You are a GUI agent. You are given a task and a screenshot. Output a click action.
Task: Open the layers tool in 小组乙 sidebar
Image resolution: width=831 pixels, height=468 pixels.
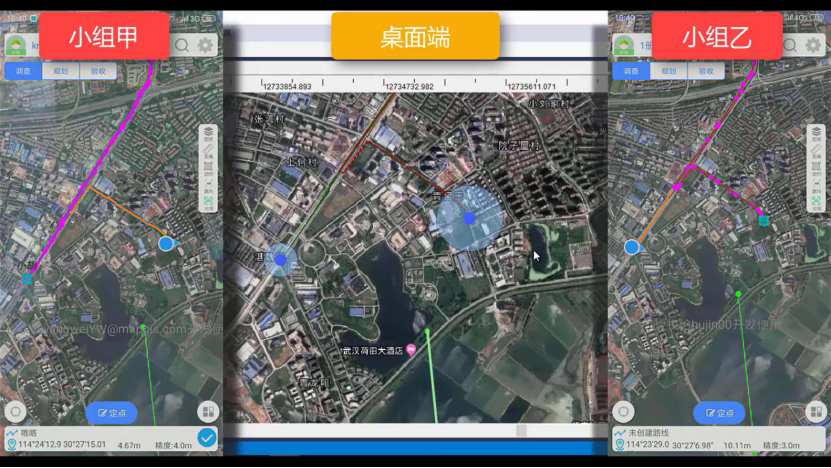point(816,134)
